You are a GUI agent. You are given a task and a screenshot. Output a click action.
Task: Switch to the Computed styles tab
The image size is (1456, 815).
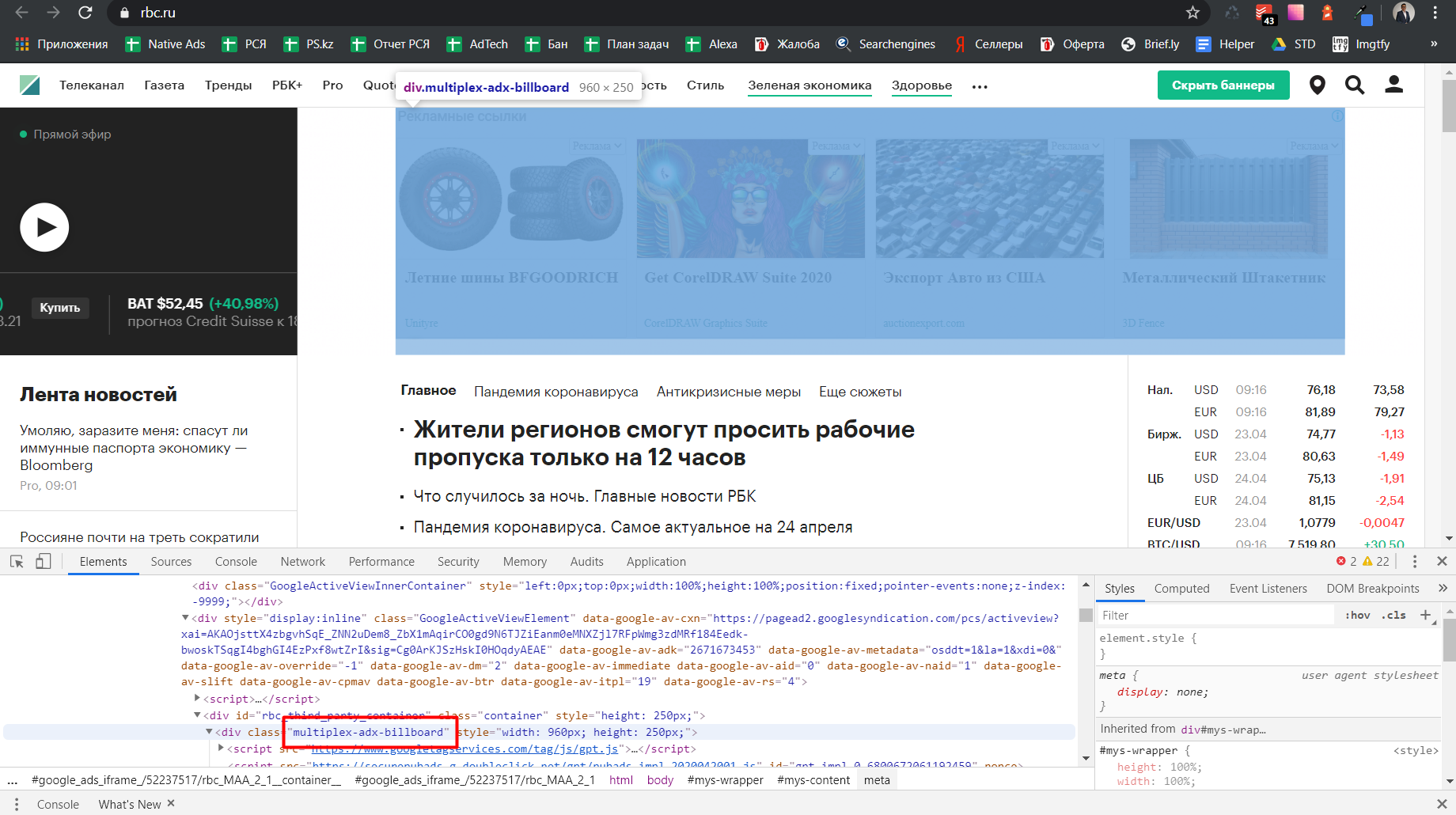(x=1181, y=589)
